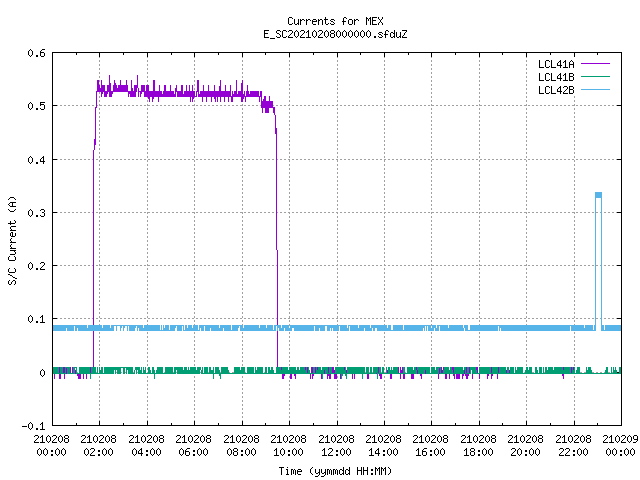640x480 pixels.
Task: Pick the green LCL41B legend line sample
Action: click(595, 77)
